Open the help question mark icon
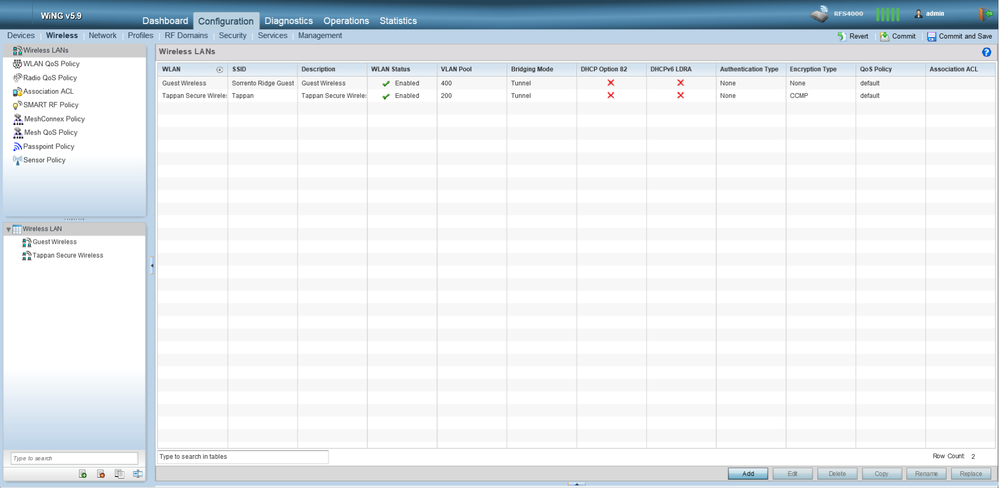This screenshot has width=999, height=488. click(986, 51)
